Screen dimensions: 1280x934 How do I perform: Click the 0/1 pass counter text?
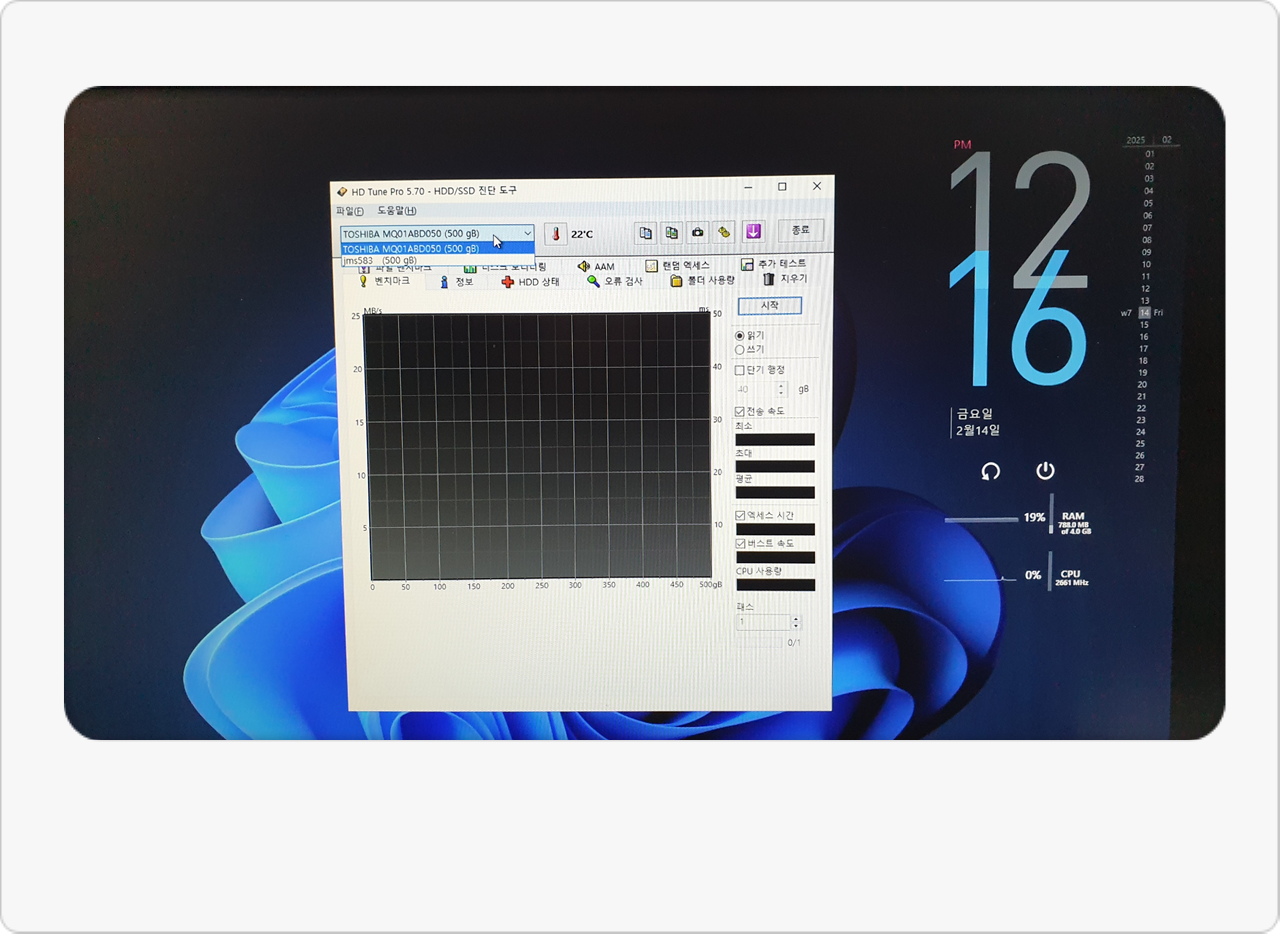(x=794, y=642)
